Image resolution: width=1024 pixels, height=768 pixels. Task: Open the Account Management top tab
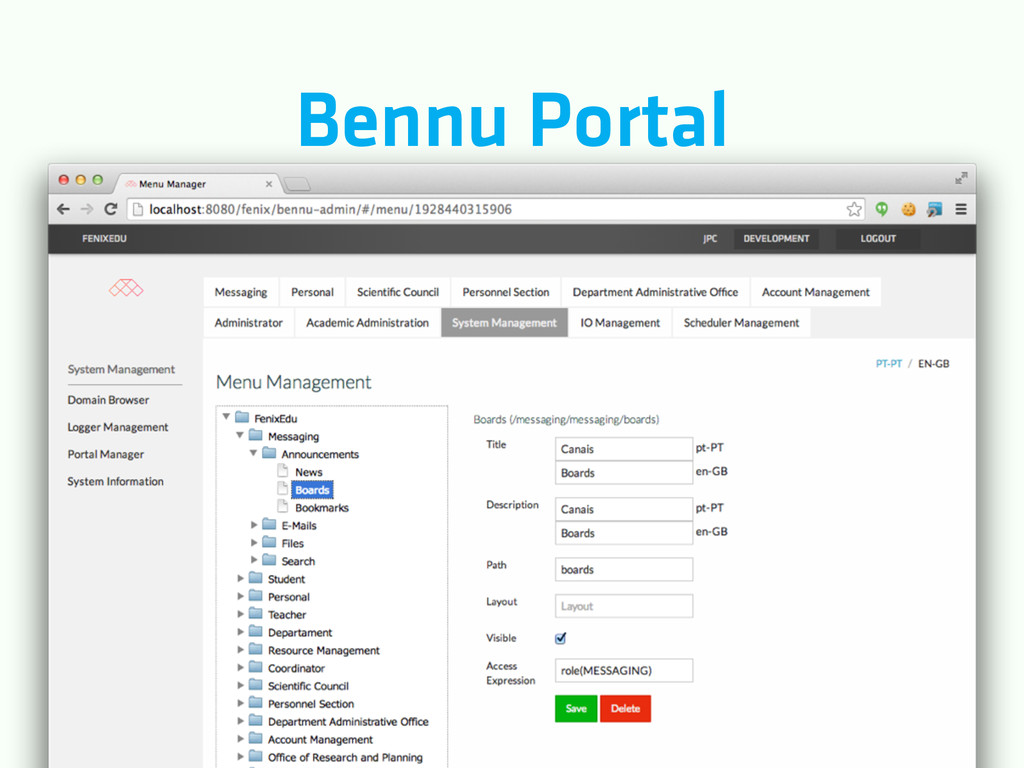coord(816,292)
